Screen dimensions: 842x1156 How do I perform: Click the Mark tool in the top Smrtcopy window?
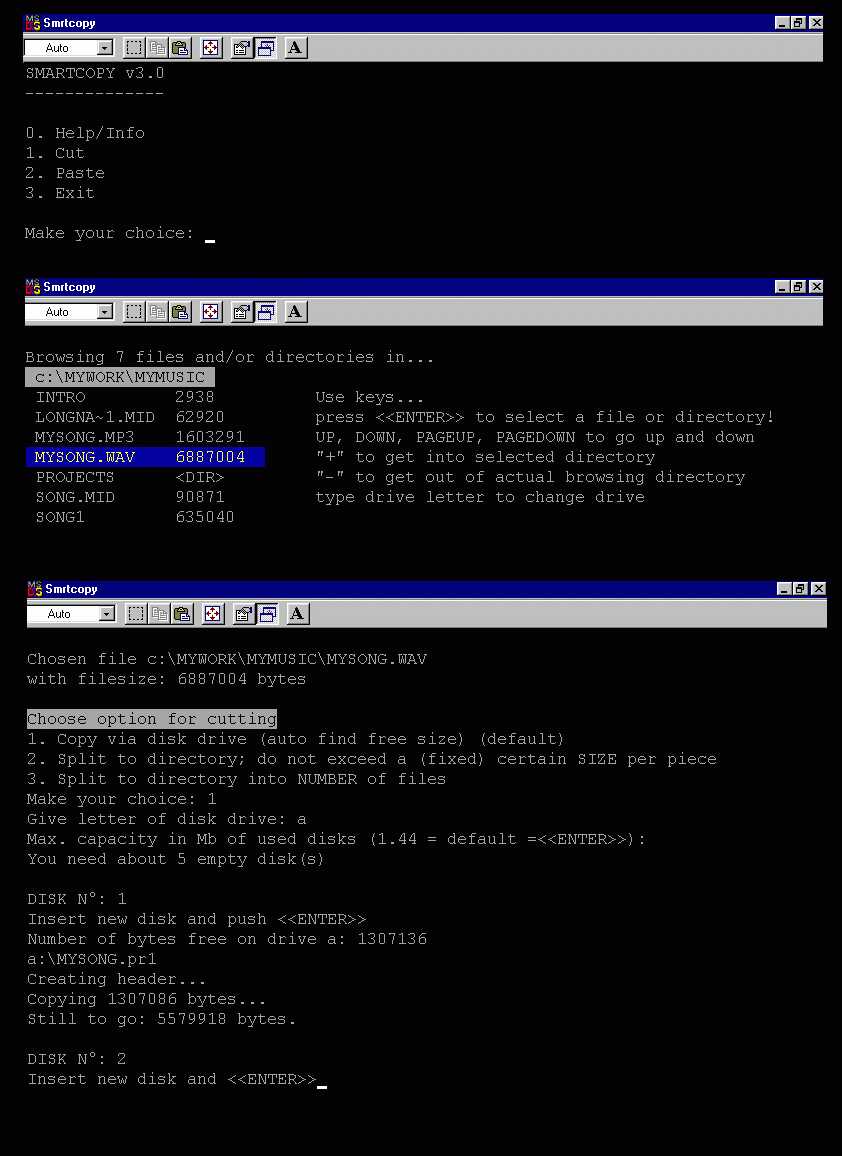(134, 48)
